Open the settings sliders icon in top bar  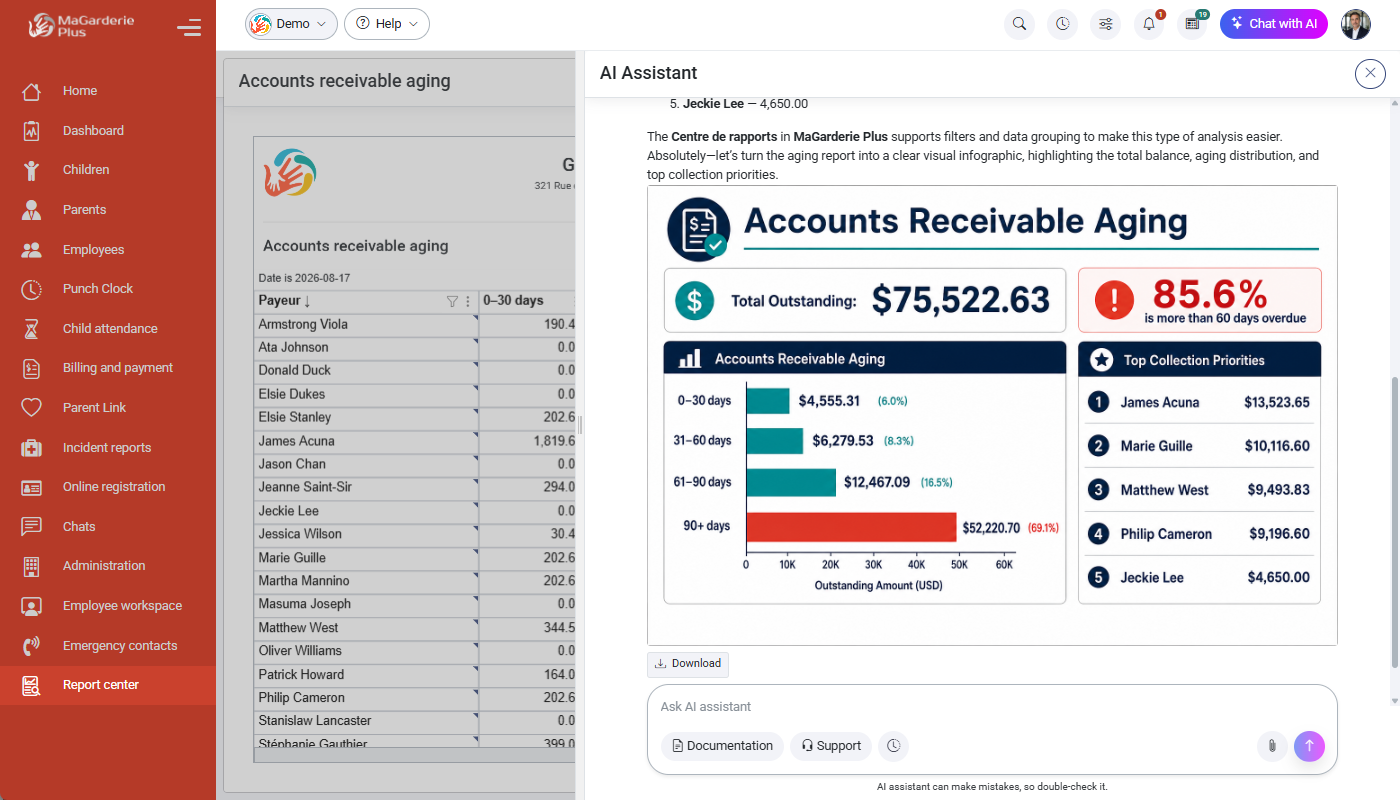[x=1106, y=24]
